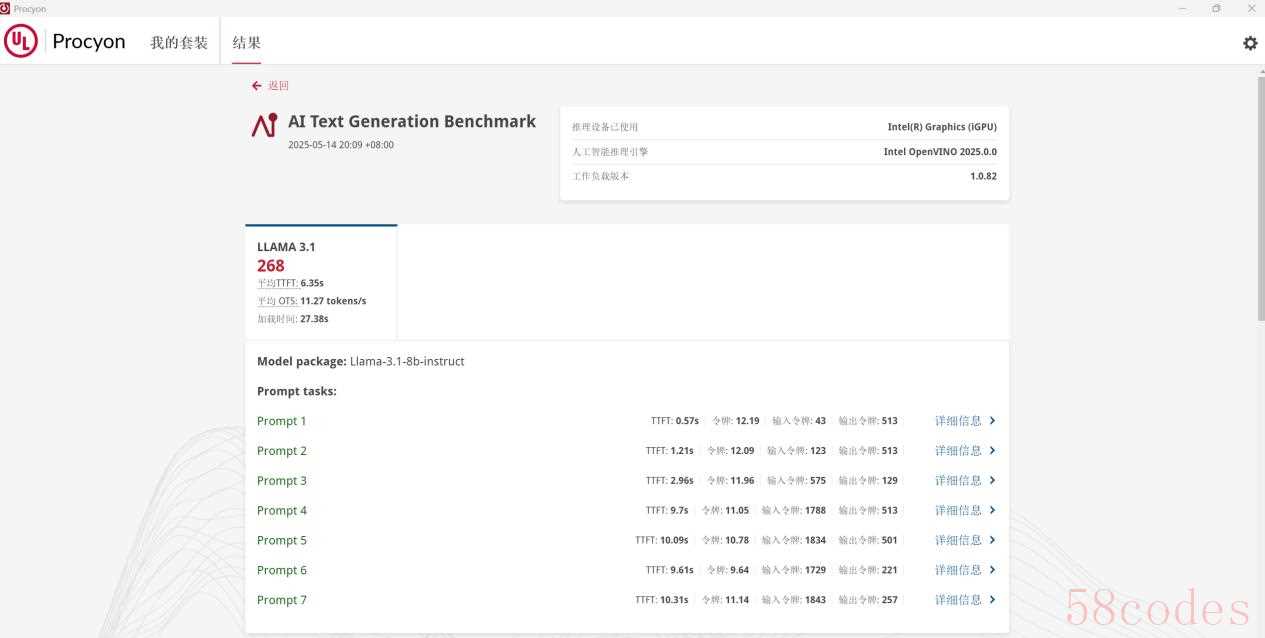
Task: Switch to the 结果 tab
Action: click(x=246, y=43)
